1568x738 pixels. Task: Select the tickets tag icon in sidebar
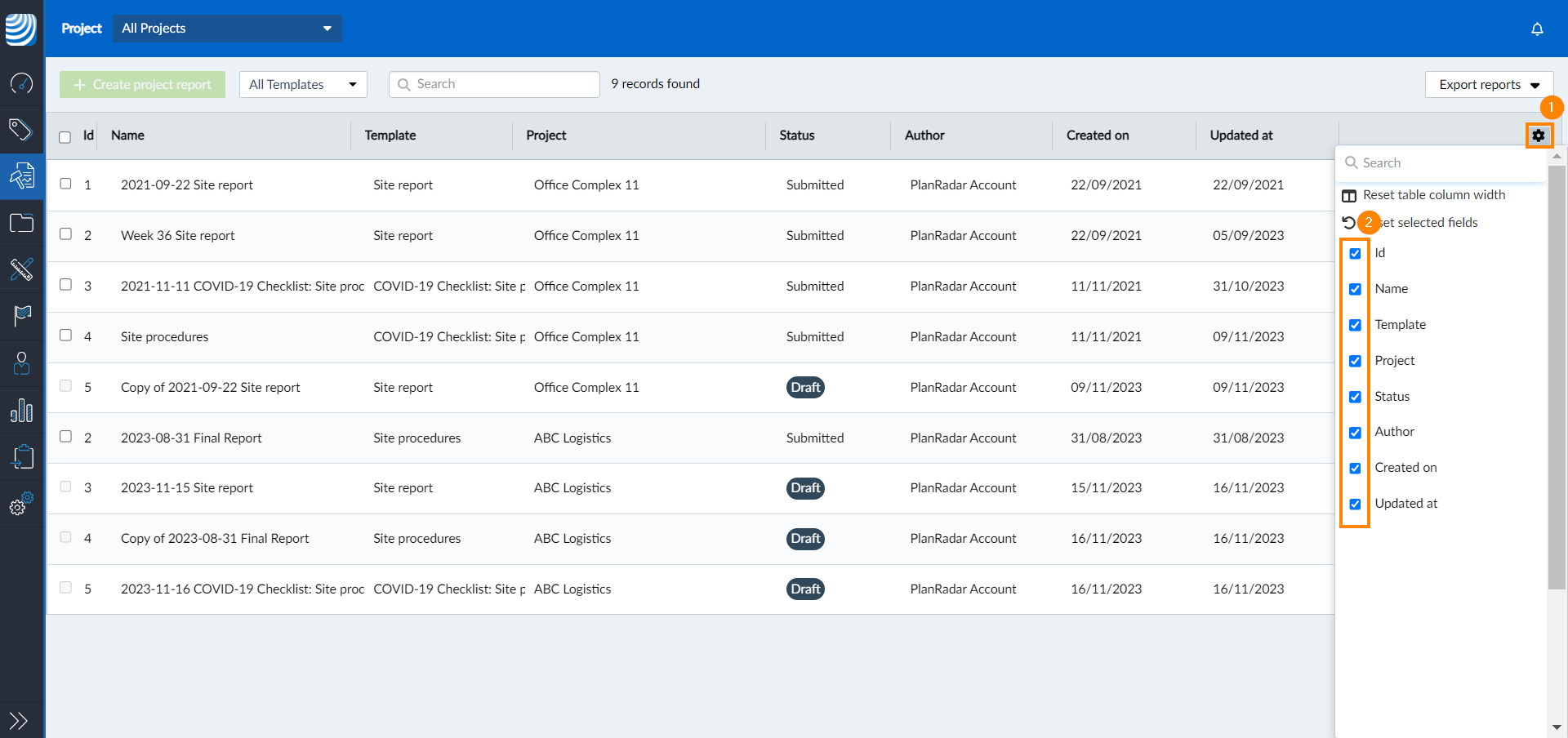(22, 130)
